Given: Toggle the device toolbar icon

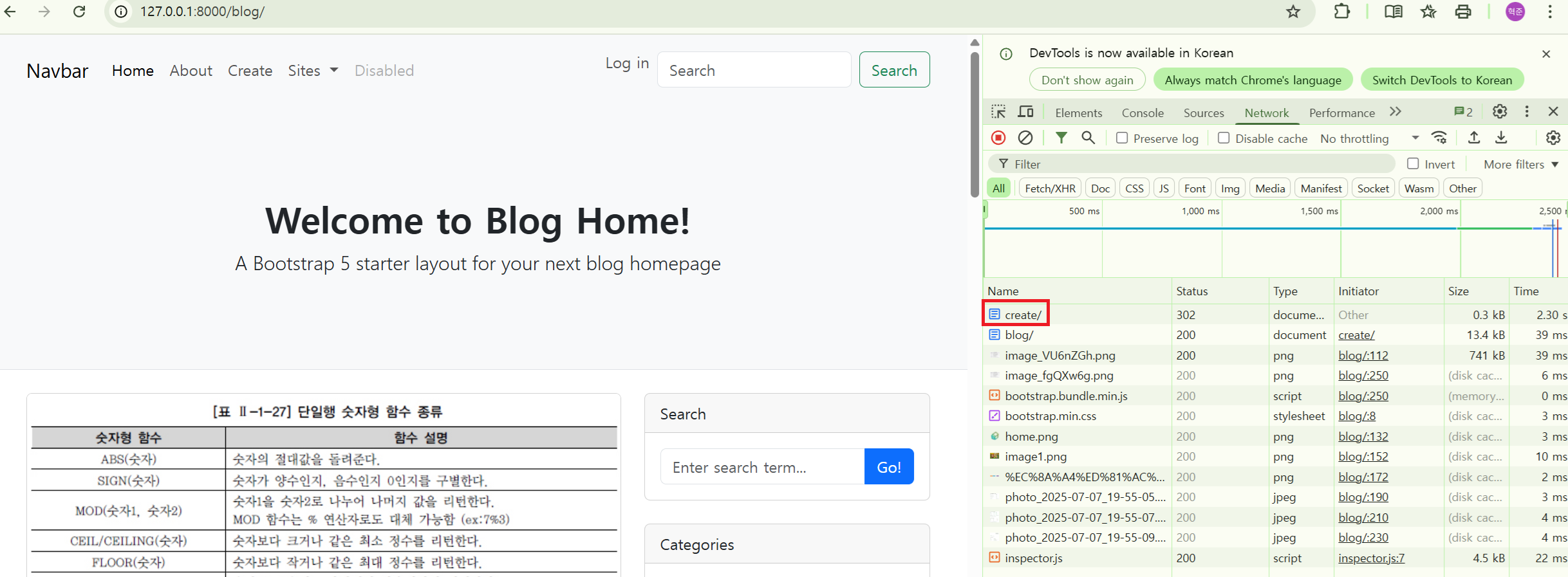Looking at the screenshot, I should click(1025, 112).
